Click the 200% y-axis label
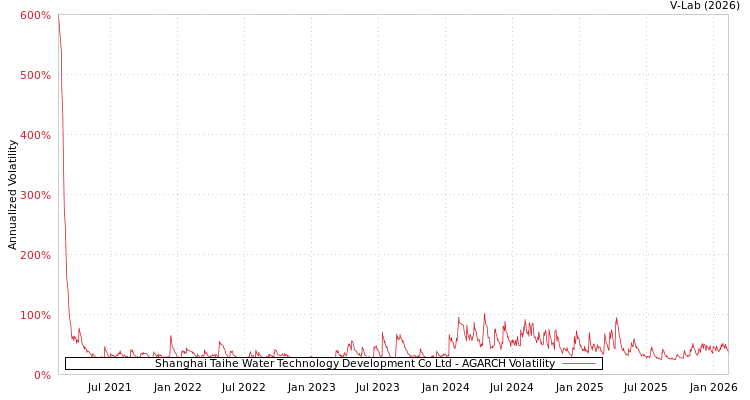Image resolution: width=750 pixels, height=400 pixels. [x=35, y=255]
